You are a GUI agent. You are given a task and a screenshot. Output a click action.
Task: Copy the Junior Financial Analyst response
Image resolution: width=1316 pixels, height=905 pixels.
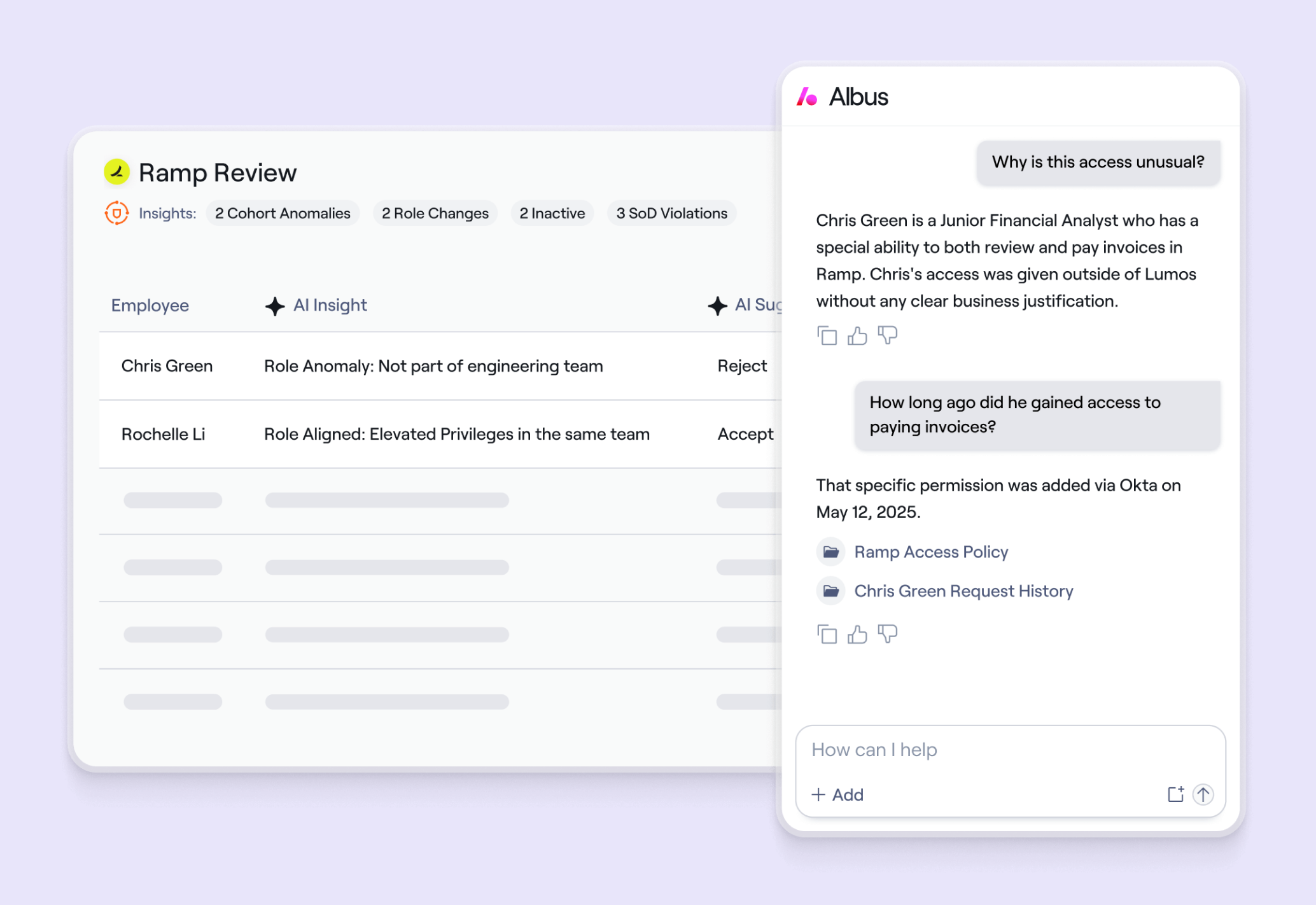click(x=827, y=335)
